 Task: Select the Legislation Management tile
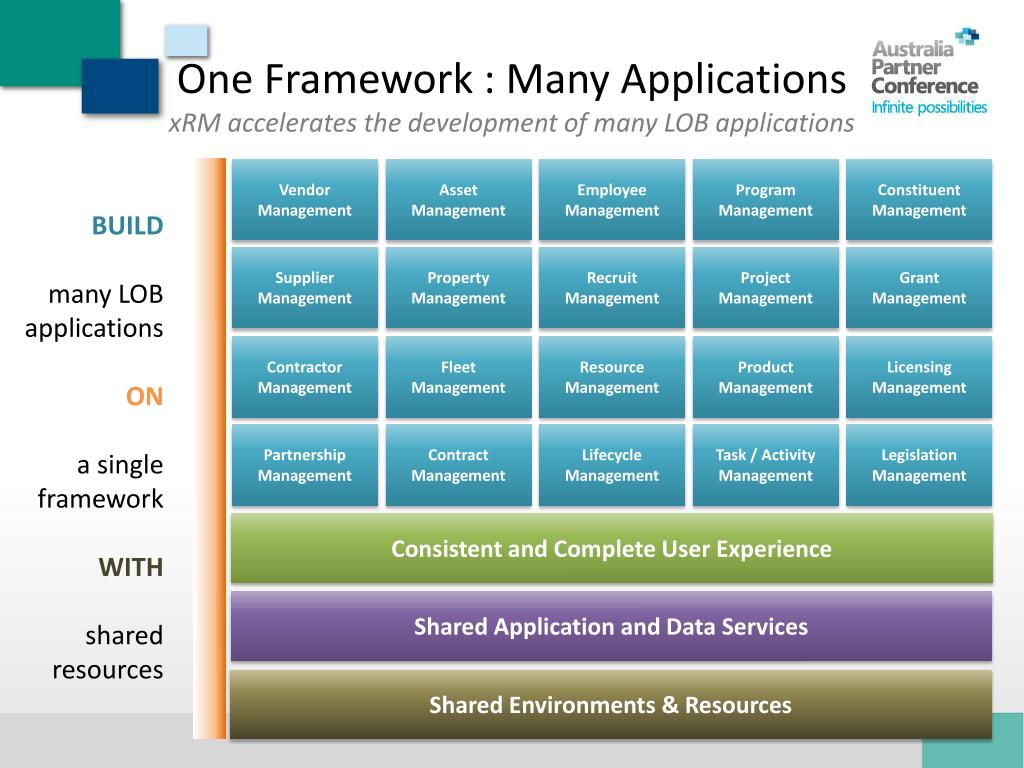tap(919, 465)
